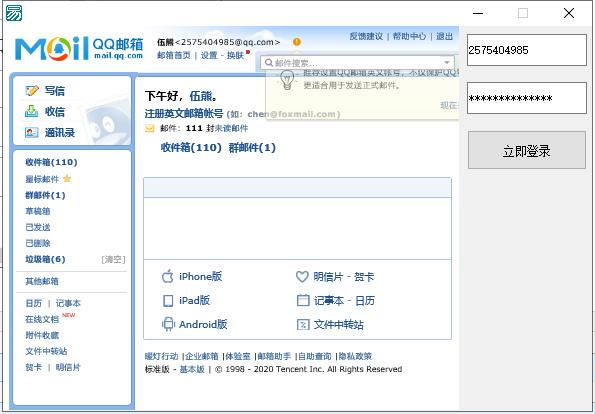This screenshot has height=414, width=595.
Task: Open 通讯录 address book
Action: (x=60, y=132)
